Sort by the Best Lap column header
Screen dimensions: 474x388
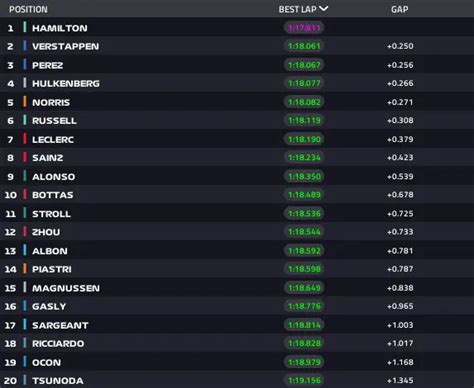(297, 9)
